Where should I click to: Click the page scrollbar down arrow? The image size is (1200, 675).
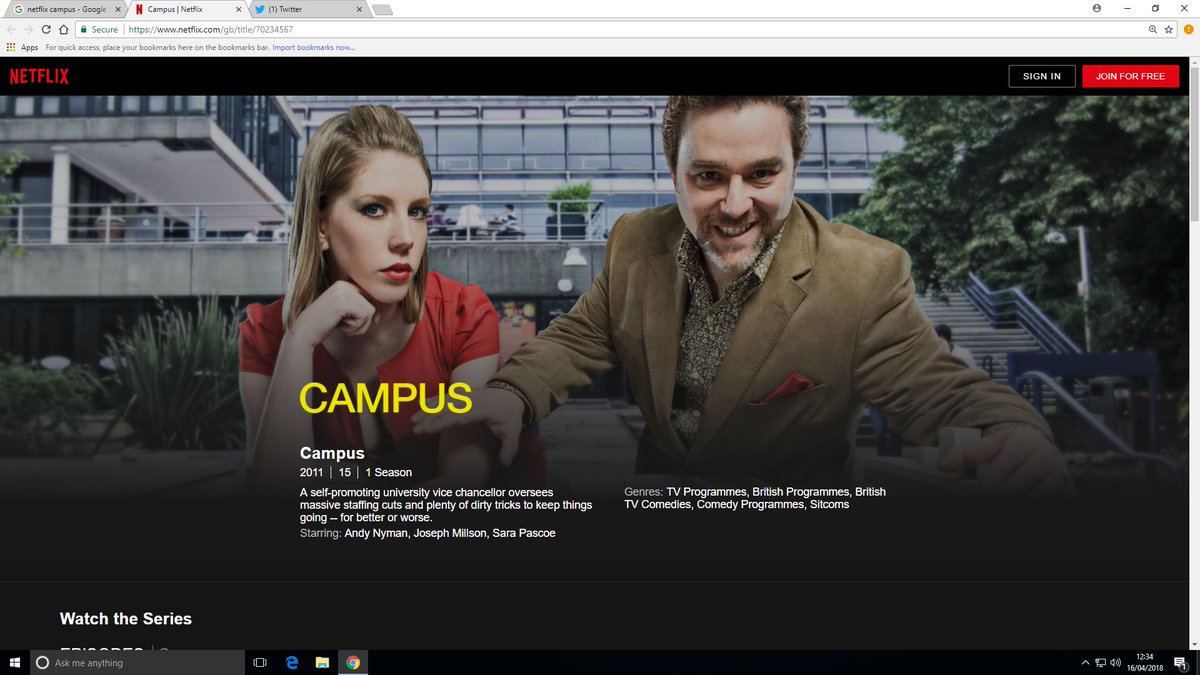click(x=1194, y=643)
